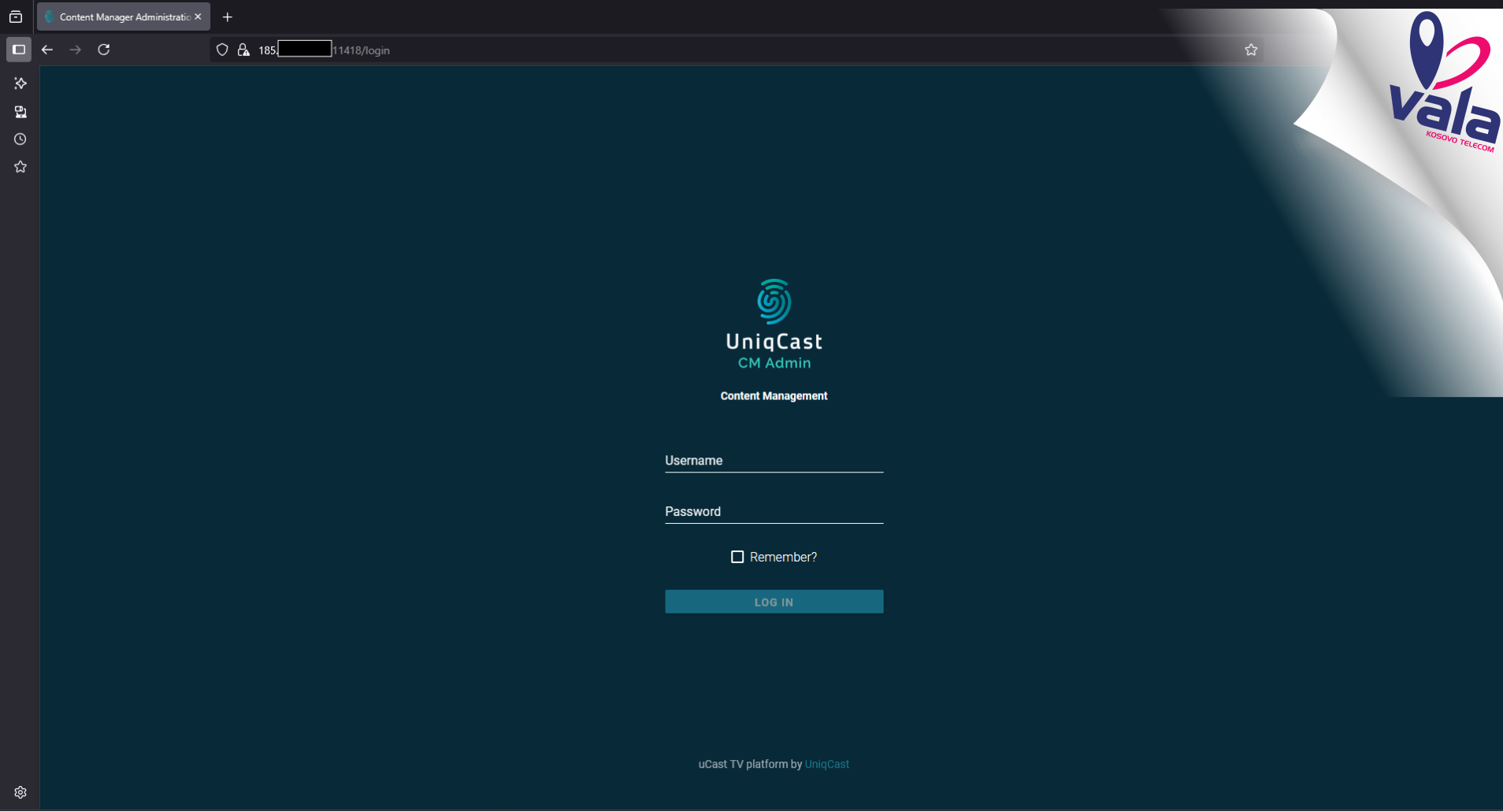Reload the current page
The width and height of the screenshot is (1503, 812).
[103, 50]
